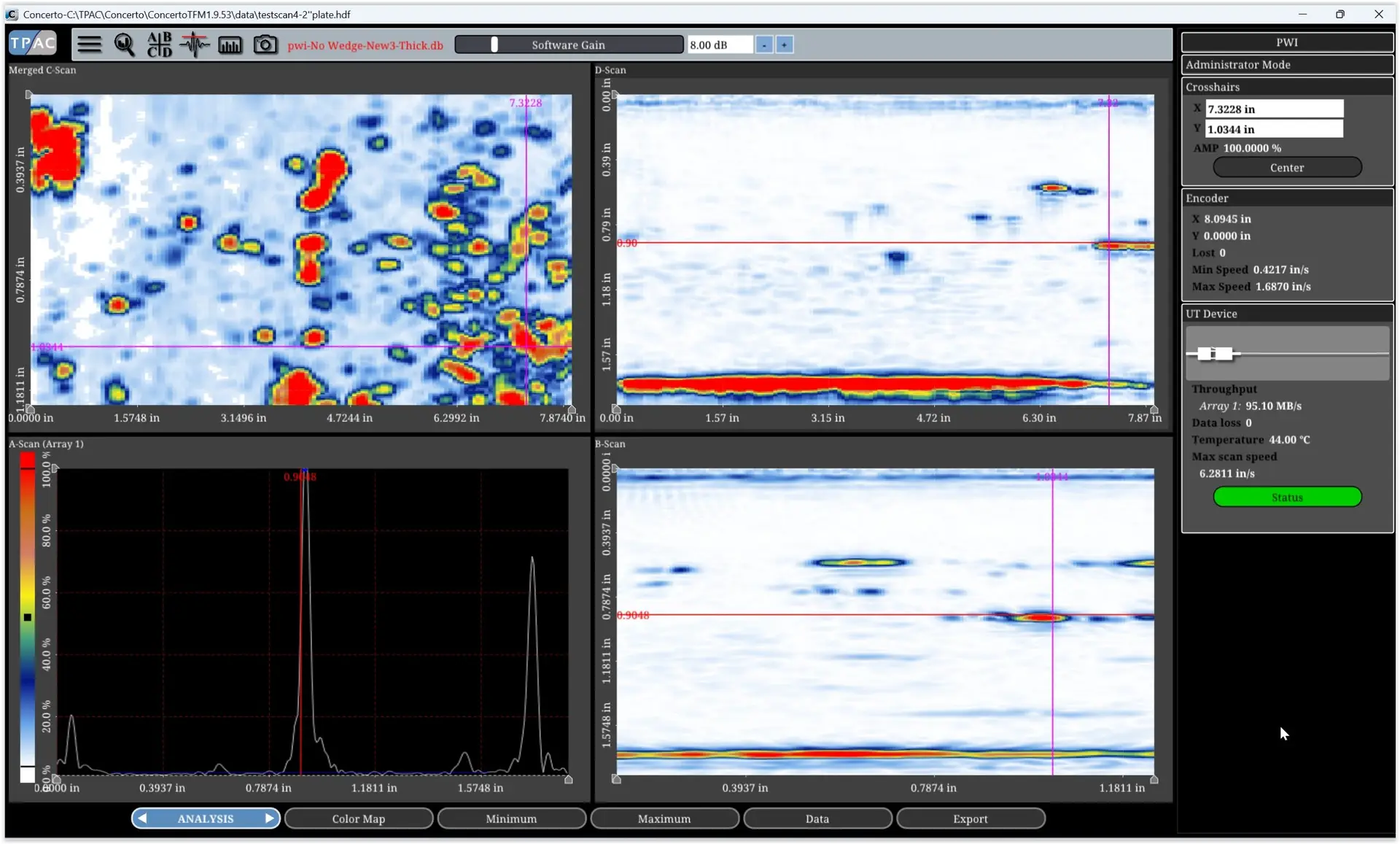Open the Data tab
1400x844 pixels.
817,818
